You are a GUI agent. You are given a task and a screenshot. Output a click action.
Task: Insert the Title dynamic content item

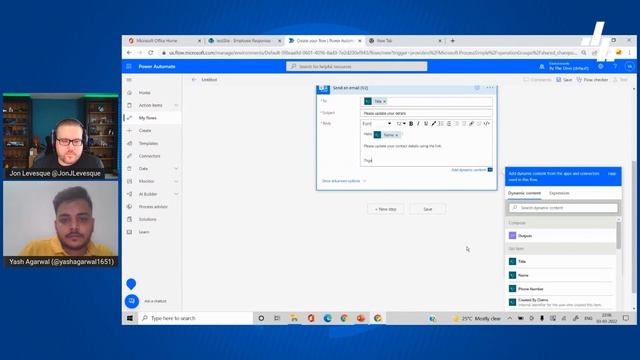(560, 261)
